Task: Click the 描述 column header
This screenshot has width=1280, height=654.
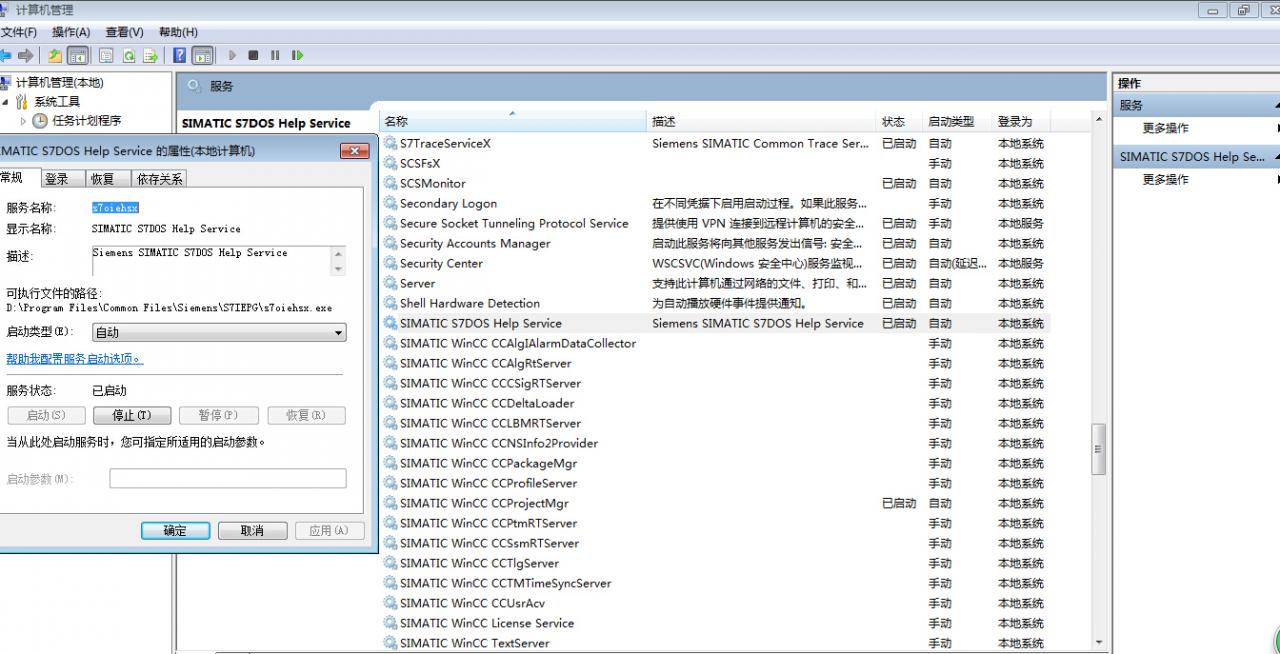Action: [x=762, y=121]
